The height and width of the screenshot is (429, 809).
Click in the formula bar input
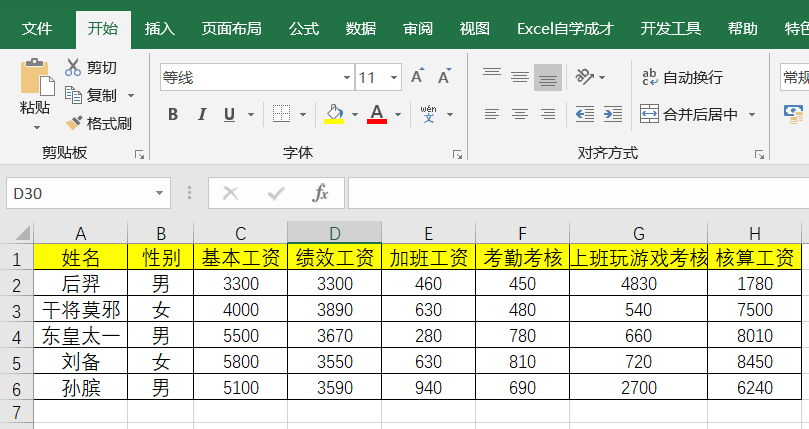tap(578, 193)
